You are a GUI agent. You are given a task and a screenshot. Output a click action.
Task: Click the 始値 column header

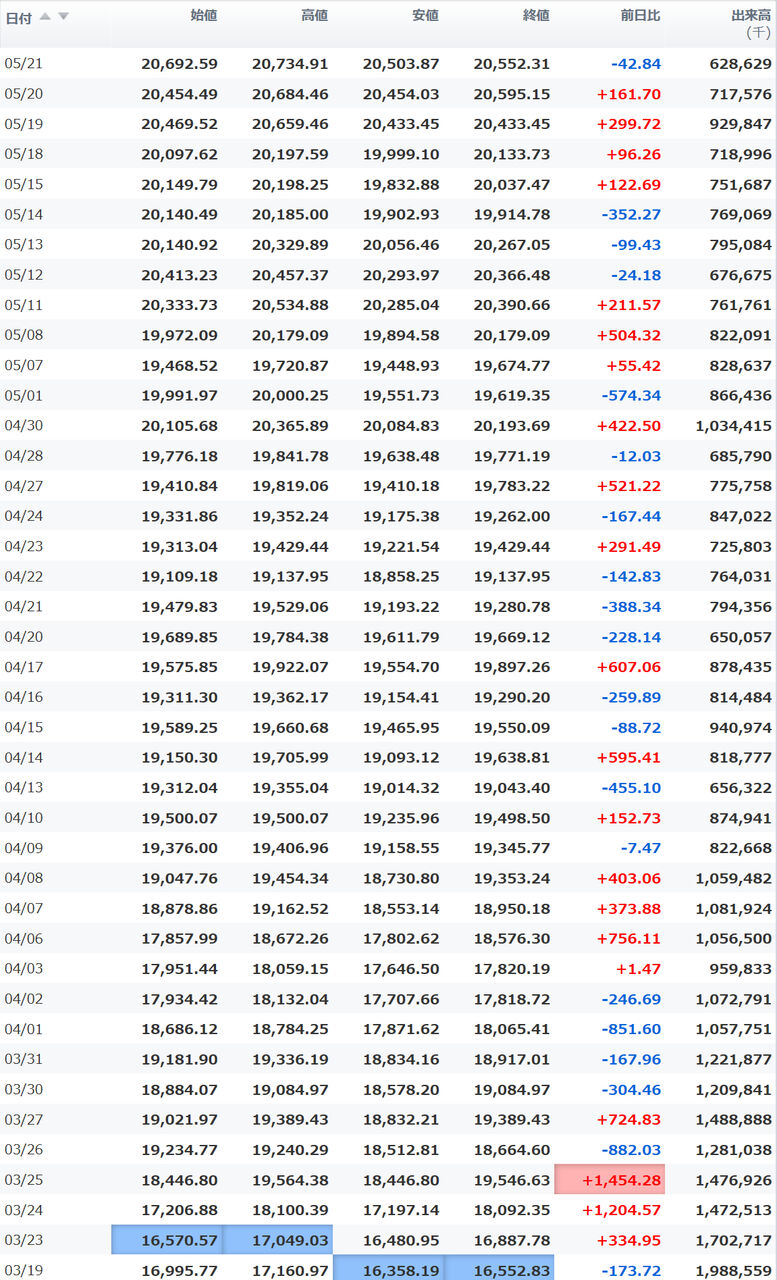204,15
